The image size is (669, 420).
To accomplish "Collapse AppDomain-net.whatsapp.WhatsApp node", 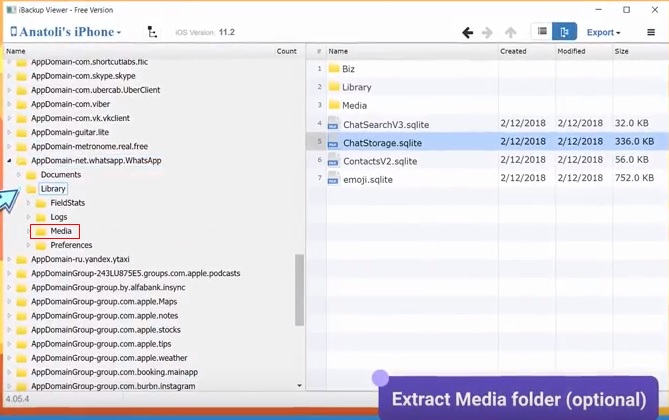I will [x=9, y=161].
